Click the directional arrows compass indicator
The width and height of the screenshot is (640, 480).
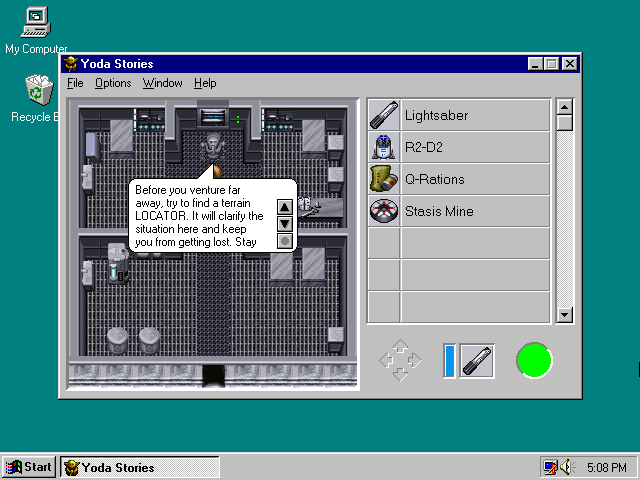pyautogui.click(x=400, y=360)
